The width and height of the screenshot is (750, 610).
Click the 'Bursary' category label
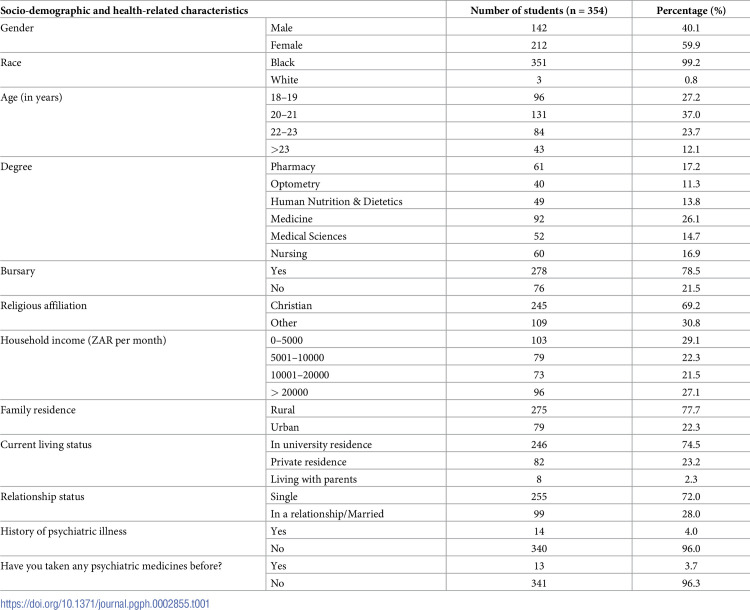[x=18, y=271]
